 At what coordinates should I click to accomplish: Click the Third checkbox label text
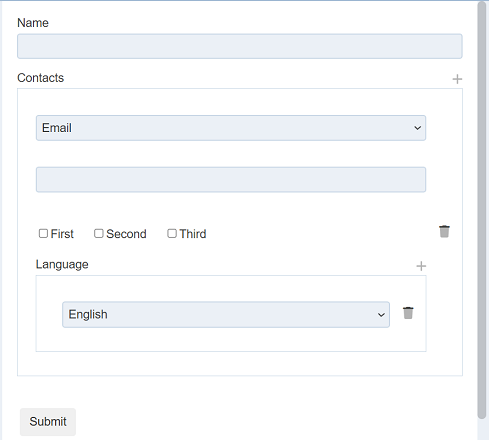pos(193,234)
